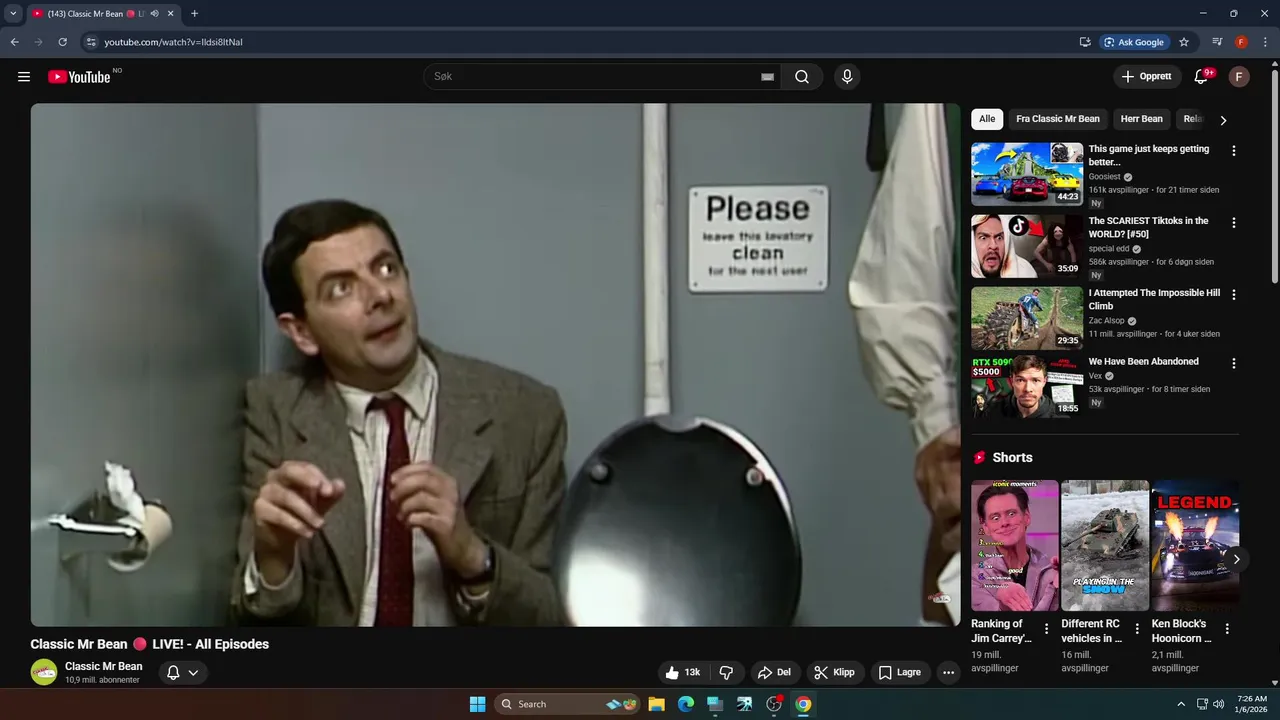1280x720 pixels.
Task: Select the Fra Classic Mr Bean chip
Action: 1058,119
